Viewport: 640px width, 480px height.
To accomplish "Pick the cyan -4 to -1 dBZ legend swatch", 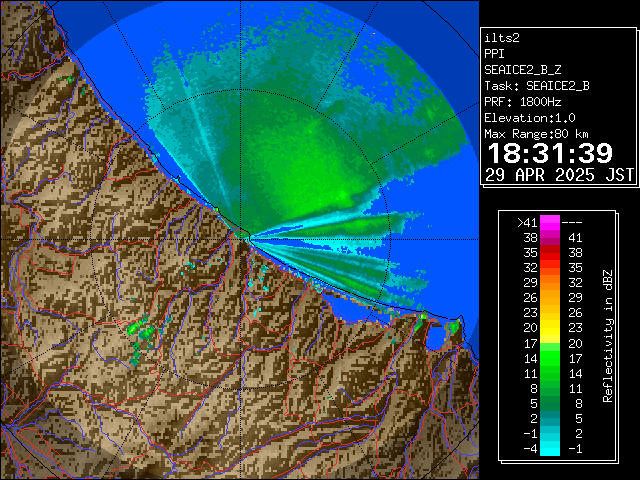I will click(x=550, y=448).
